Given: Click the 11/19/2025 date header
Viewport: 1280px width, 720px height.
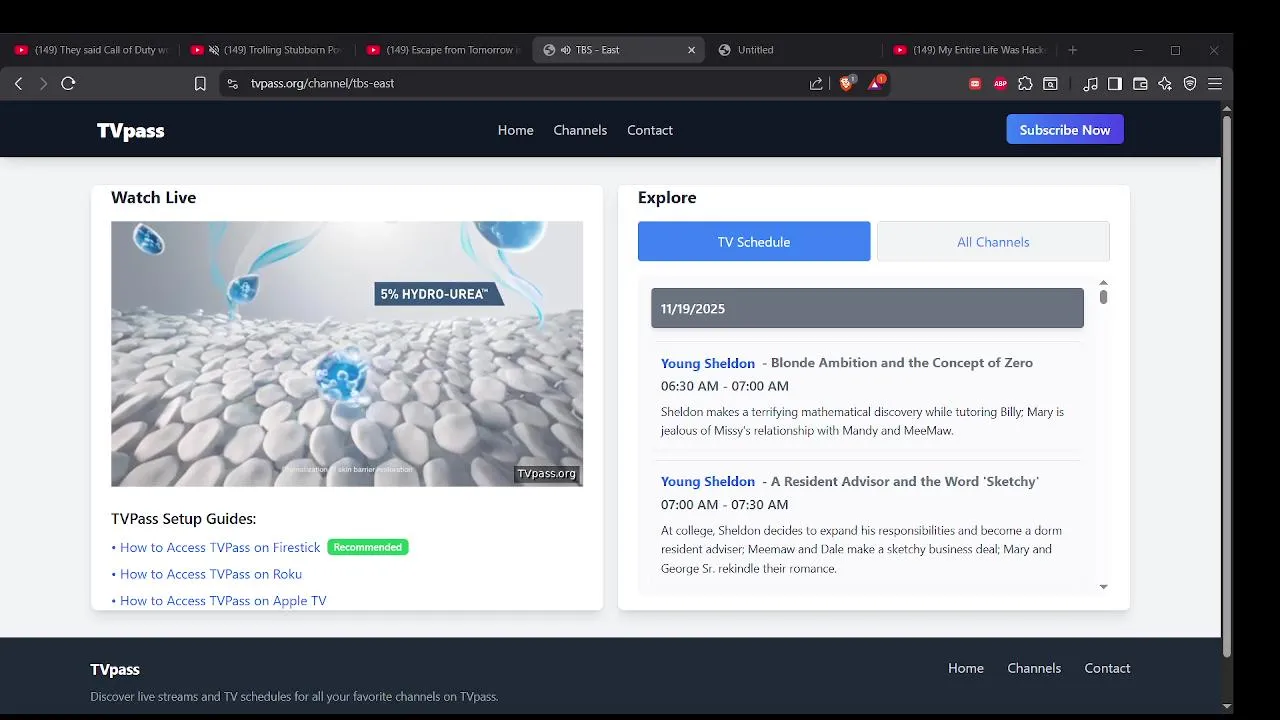Looking at the screenshot, I should [x=867, y=309].
